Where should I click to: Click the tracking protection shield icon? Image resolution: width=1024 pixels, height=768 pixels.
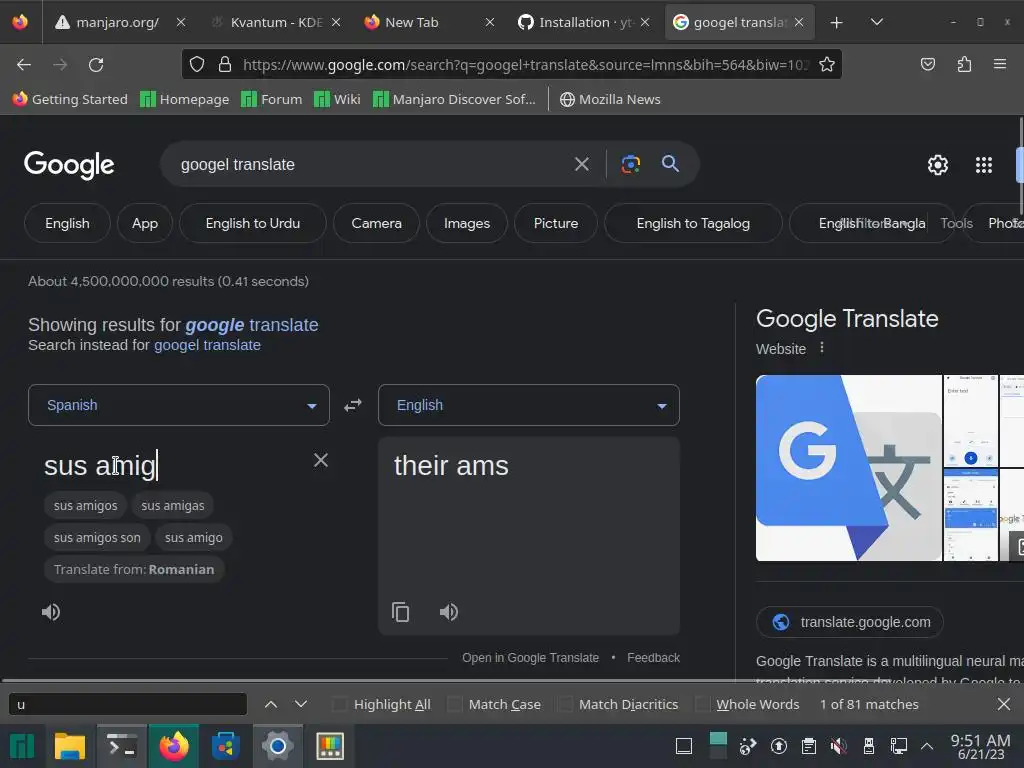click(197, 64)
